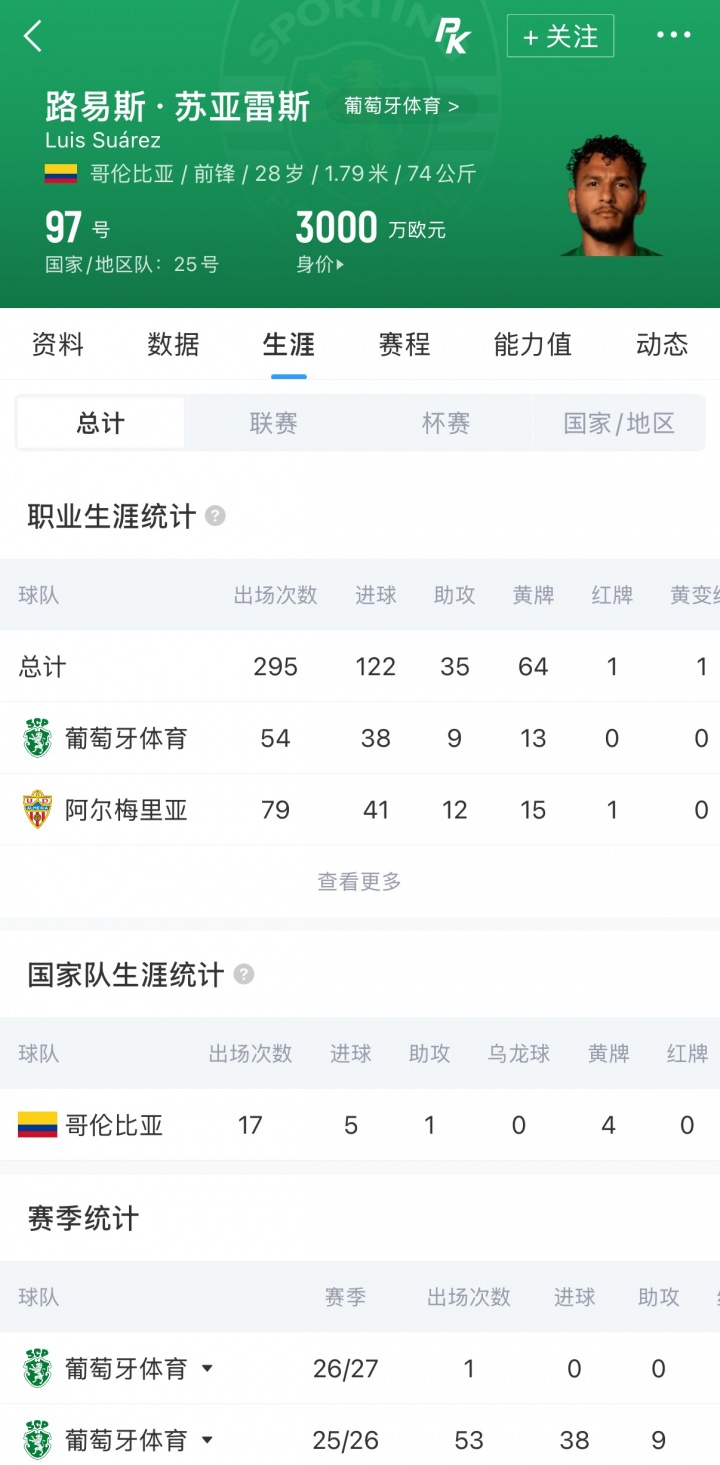
Task: Tap the Almería club crest icon
Action: click(37, 809)
